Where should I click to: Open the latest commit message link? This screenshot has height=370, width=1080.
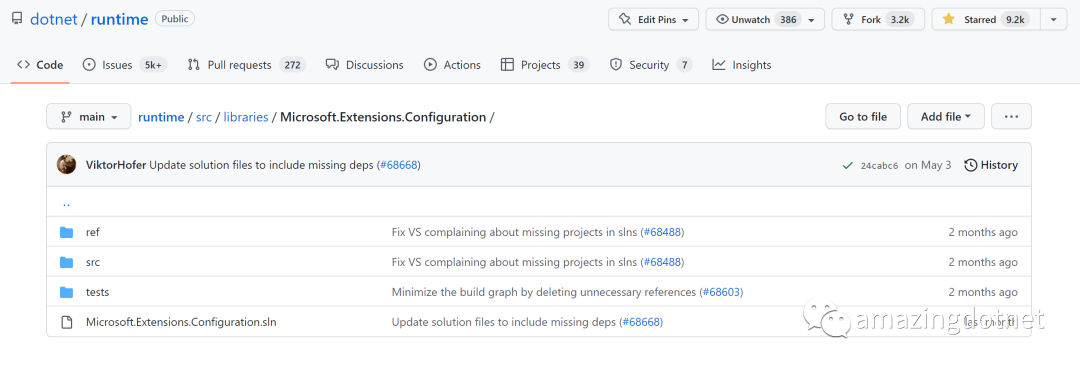pyautogui.click(x=263, y=165)
